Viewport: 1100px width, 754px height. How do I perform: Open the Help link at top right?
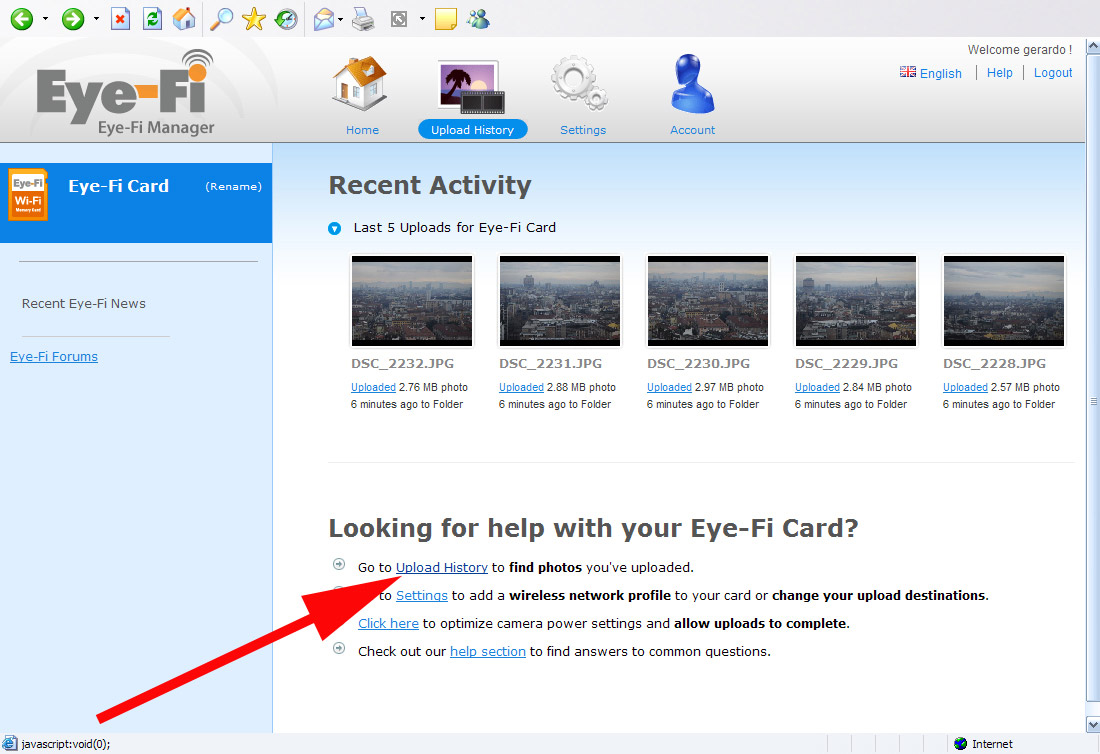(1000, 73)
